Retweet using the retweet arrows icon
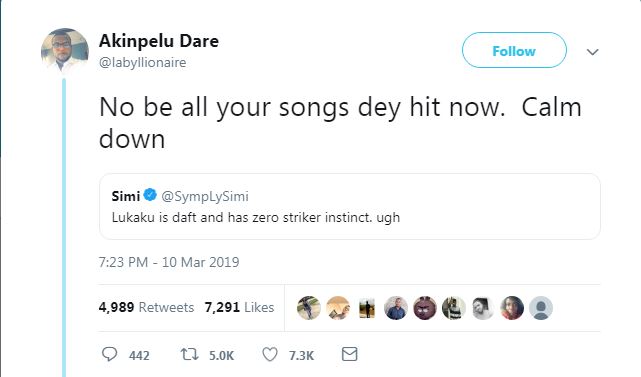 coord(190,354)
